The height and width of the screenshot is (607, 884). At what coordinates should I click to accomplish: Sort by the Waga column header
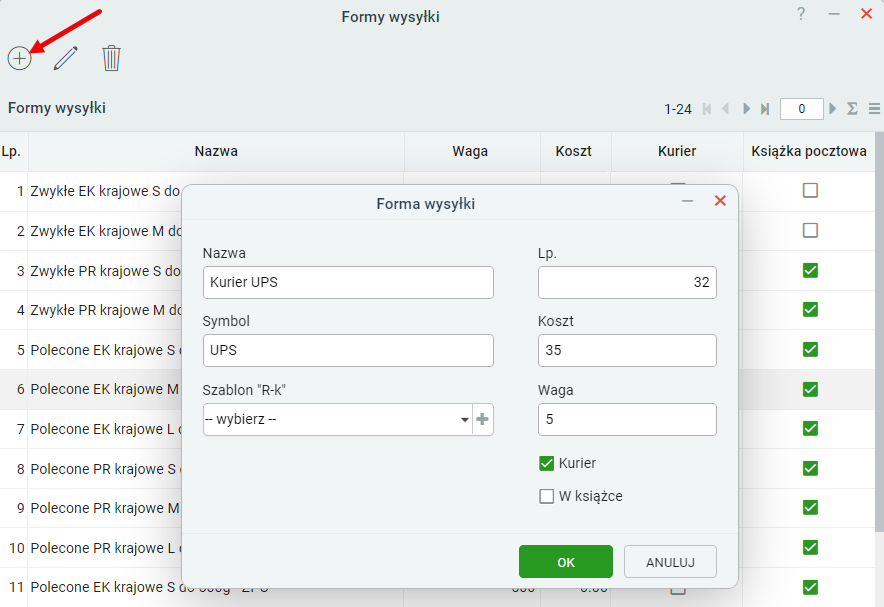click(470, 151)
